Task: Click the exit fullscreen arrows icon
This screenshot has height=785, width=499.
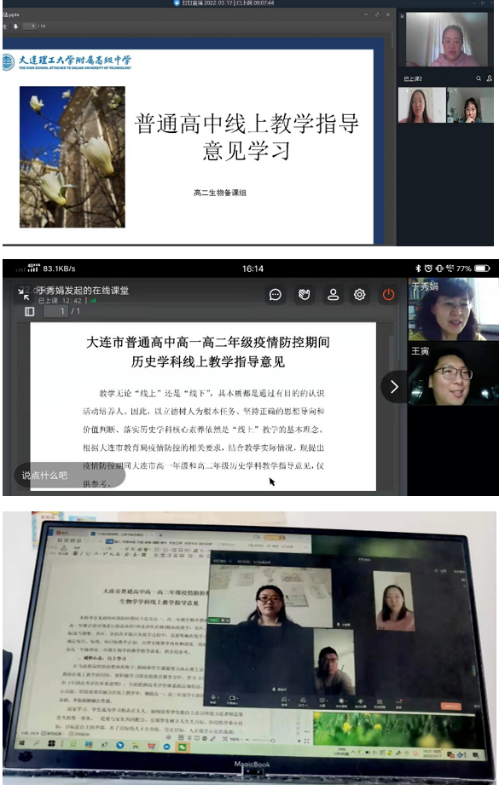Action: pos(24,294)
